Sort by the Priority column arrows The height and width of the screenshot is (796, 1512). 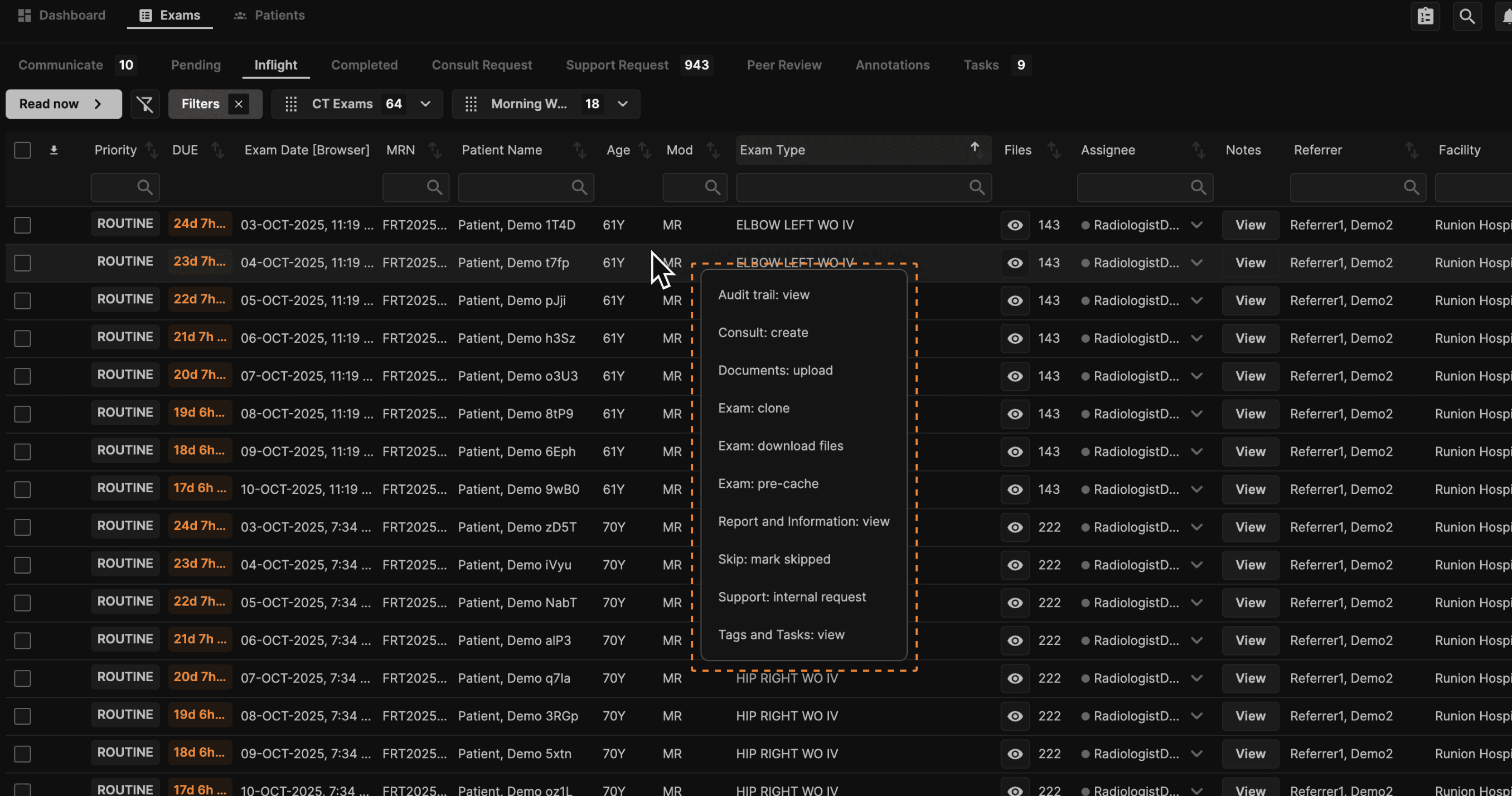152,151
